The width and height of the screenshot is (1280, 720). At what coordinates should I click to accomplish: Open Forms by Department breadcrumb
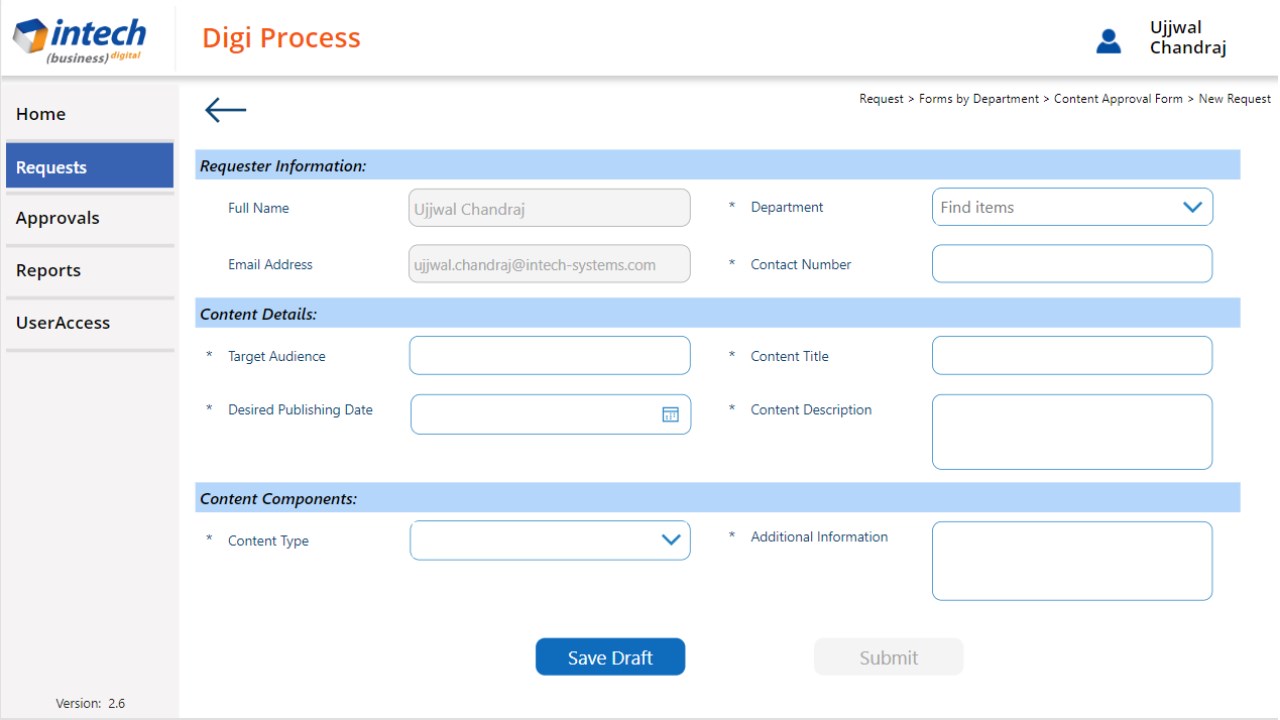[979, 99]
